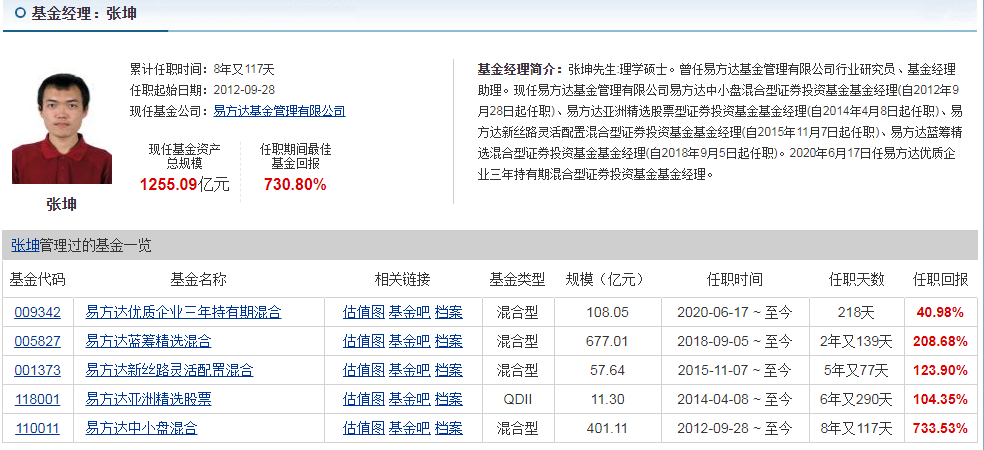Click the 8年又117天 cell in 110011 row

coord(857,429)
